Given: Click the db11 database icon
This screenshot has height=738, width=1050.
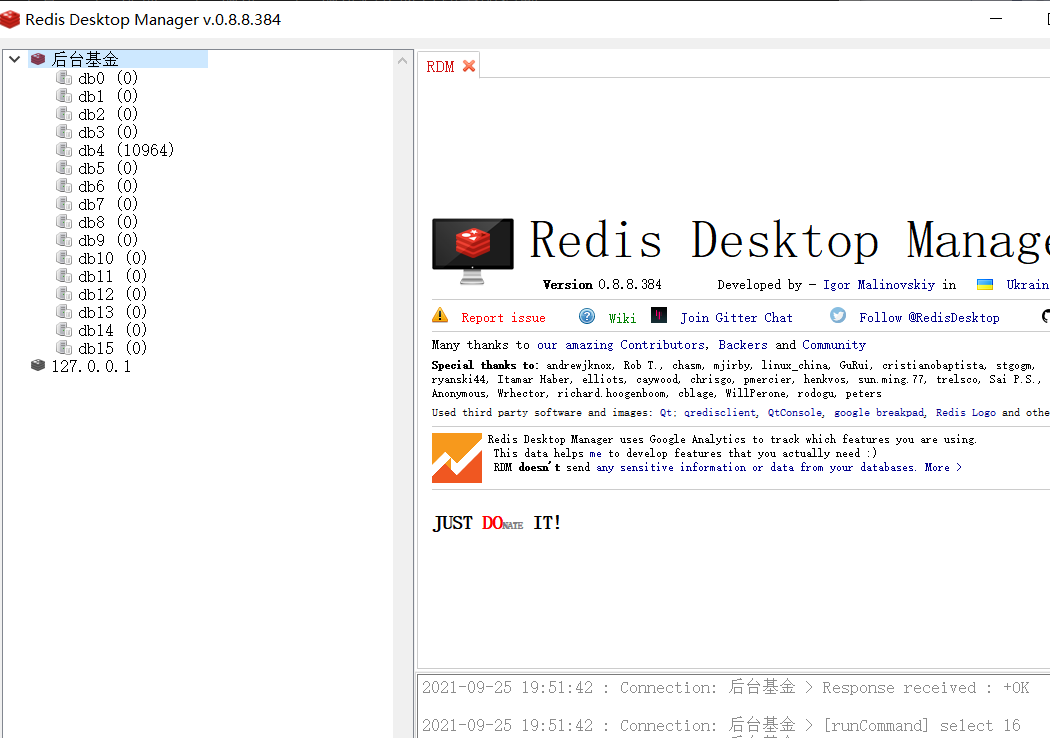Looking at the screenshot, I should pos(64,277).
